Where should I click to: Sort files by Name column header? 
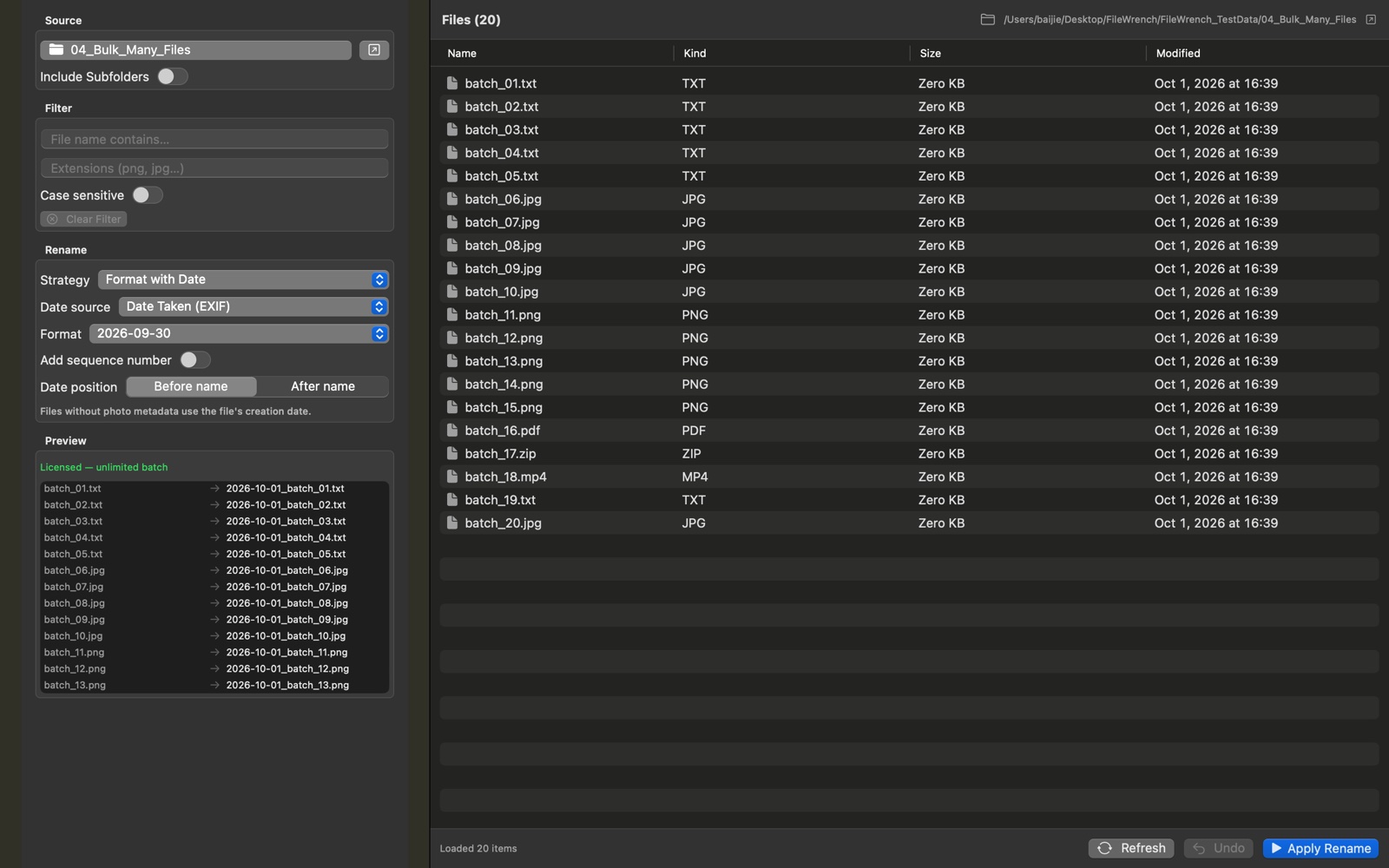point(462,53)
